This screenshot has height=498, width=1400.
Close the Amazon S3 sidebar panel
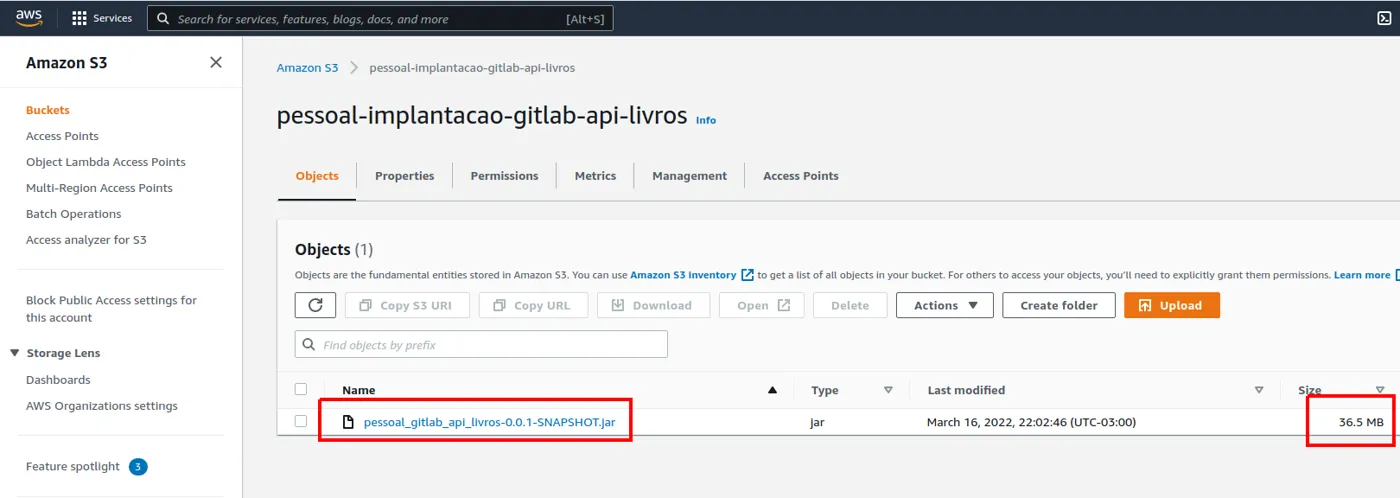[216, 62]
